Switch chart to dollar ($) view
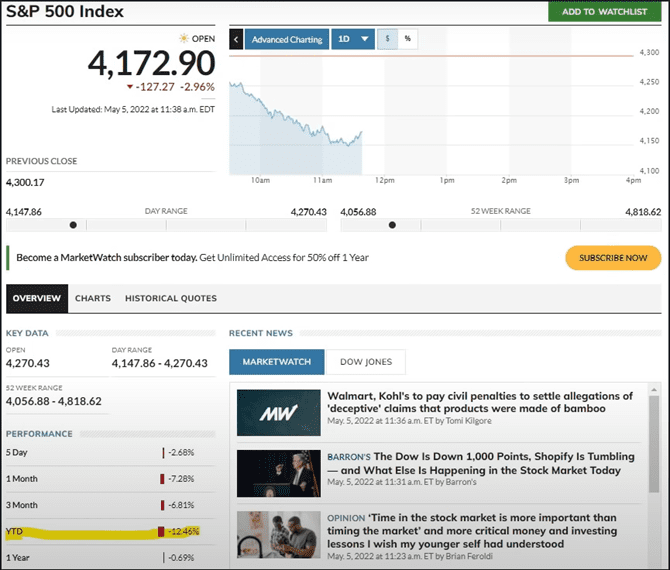 point(387,39)
